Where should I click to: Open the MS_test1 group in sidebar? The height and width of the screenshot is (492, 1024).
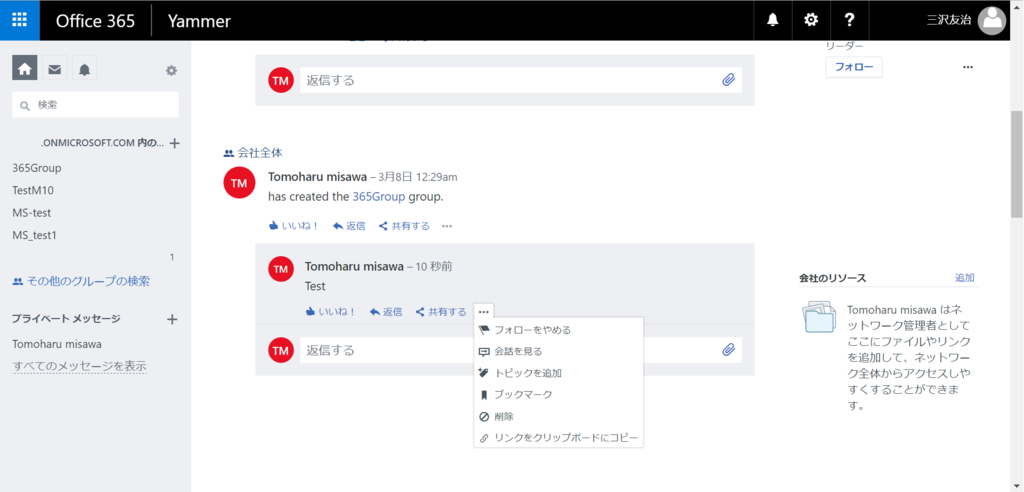click(x=34, y=235)
